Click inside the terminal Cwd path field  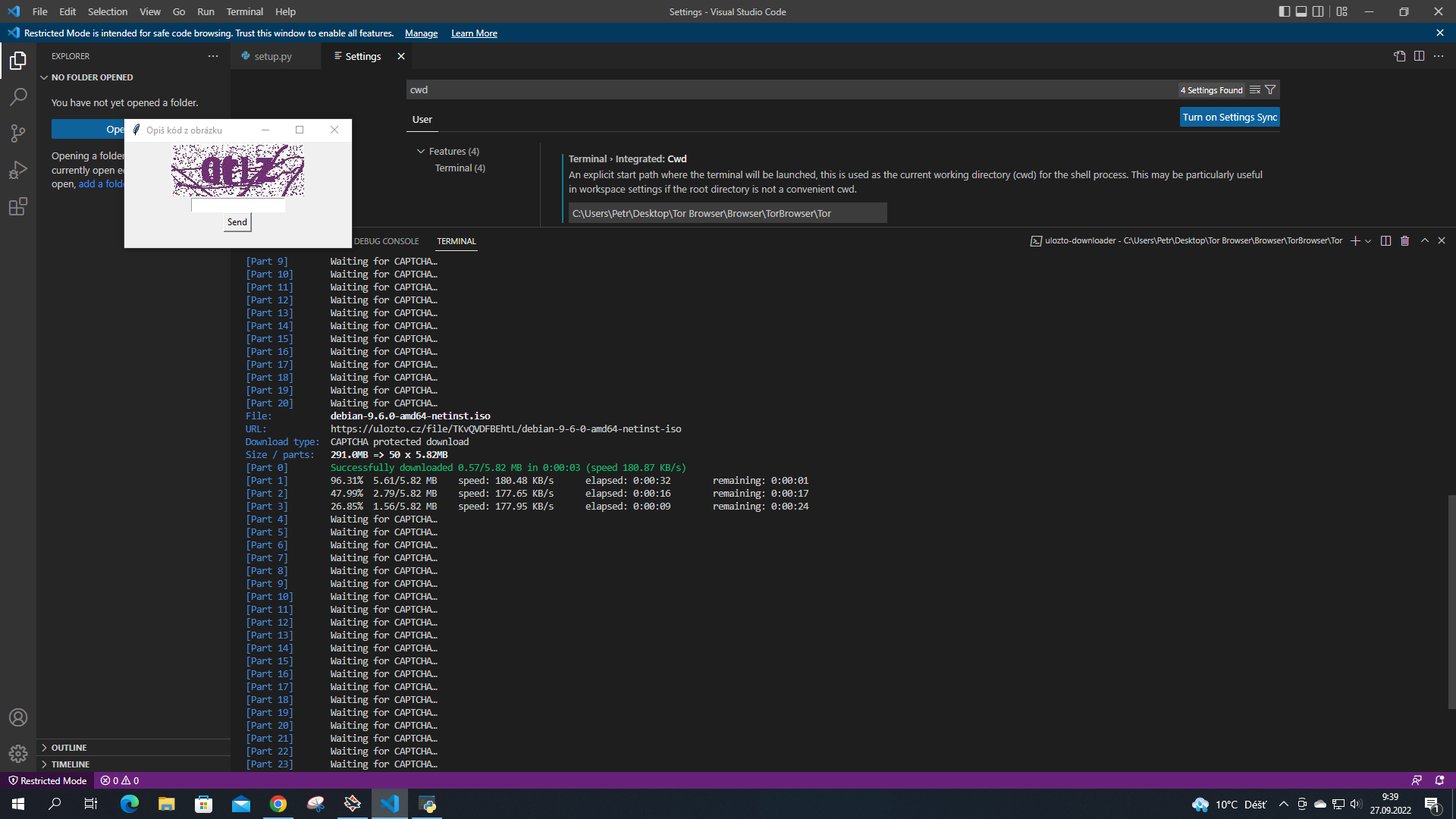[x=727, y=212]
